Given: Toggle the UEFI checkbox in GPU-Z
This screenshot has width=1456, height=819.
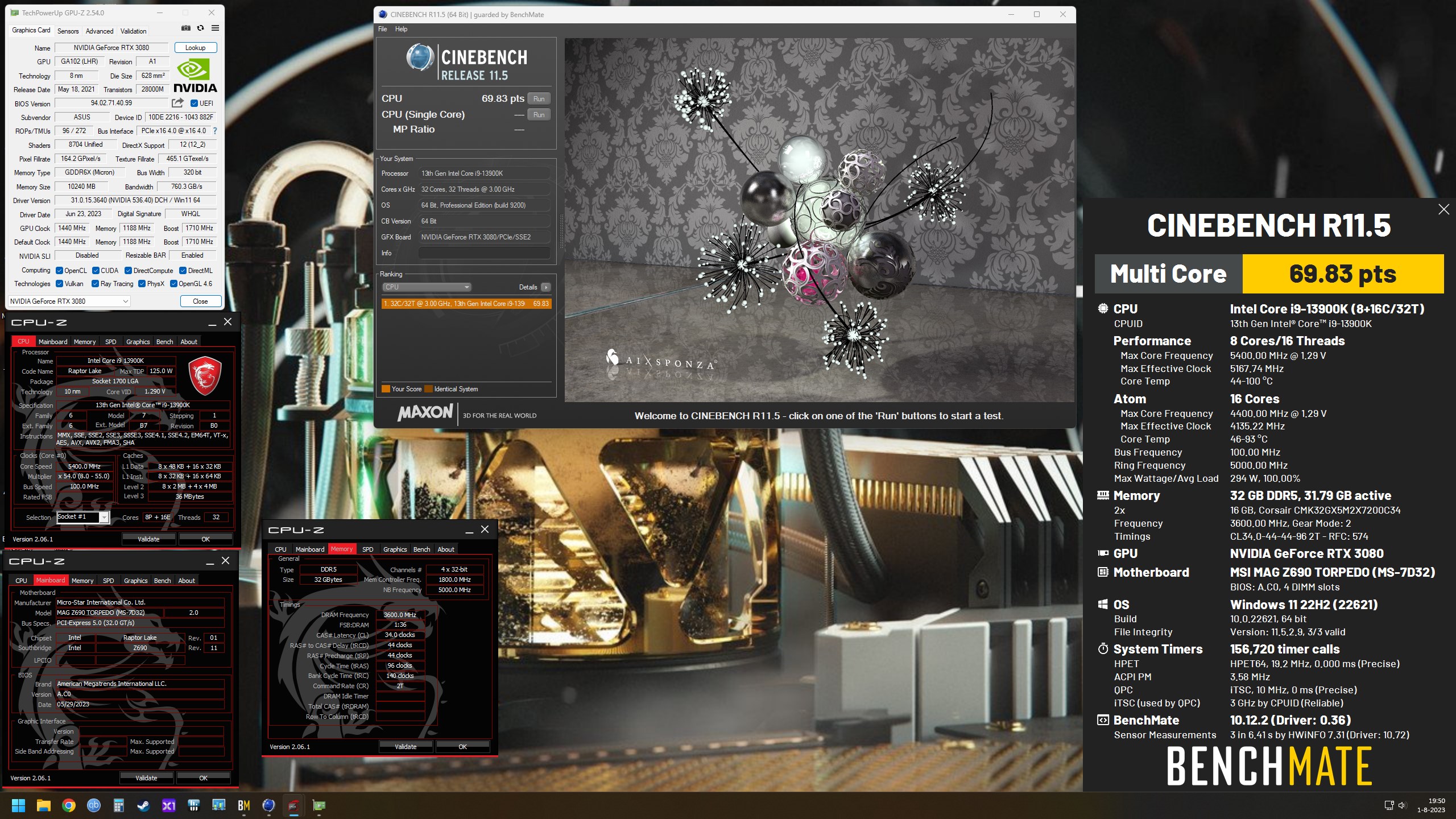Looking at the screenshot, I should [194, 103].
